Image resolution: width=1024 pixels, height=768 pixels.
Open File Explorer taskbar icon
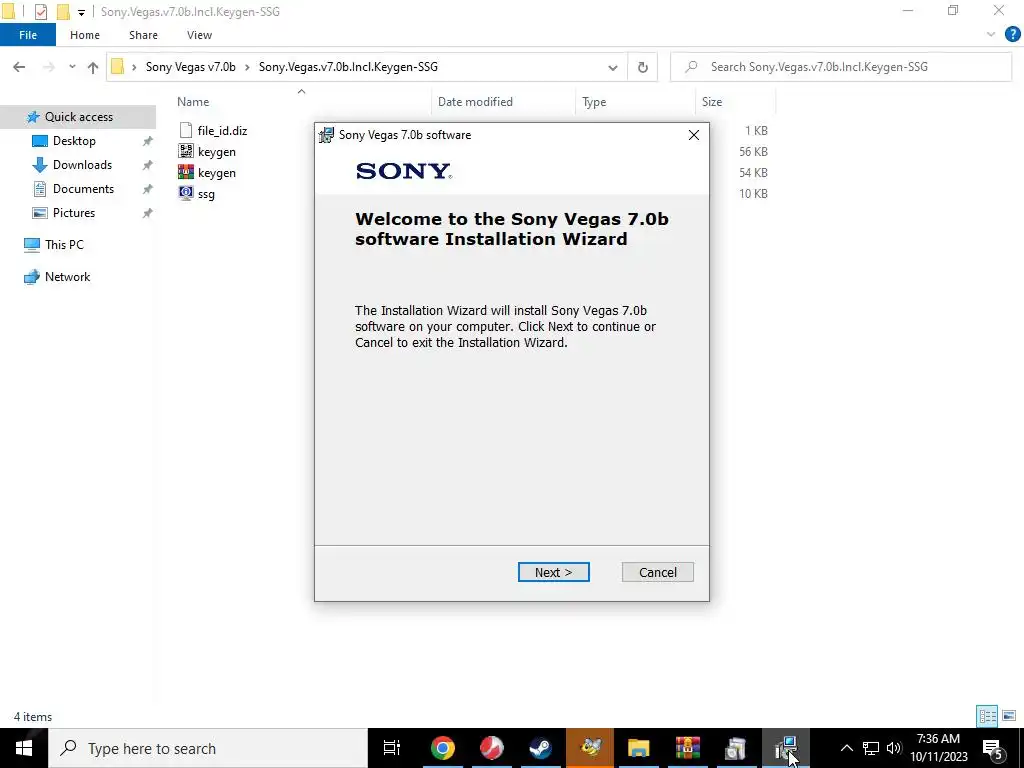pos(638,748)
